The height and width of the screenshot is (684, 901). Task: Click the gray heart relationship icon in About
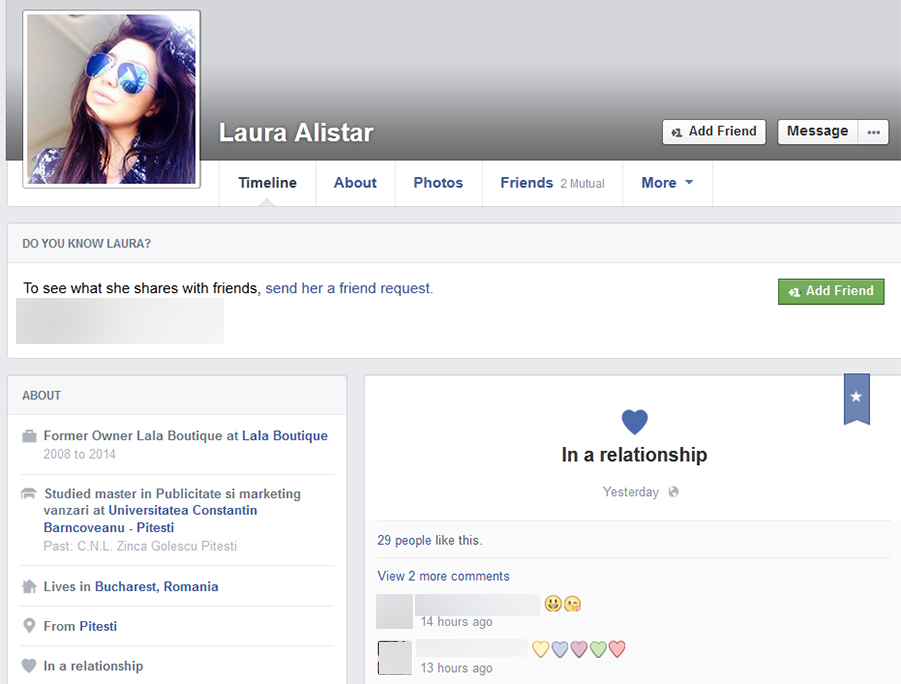click(x=29, y=666)
